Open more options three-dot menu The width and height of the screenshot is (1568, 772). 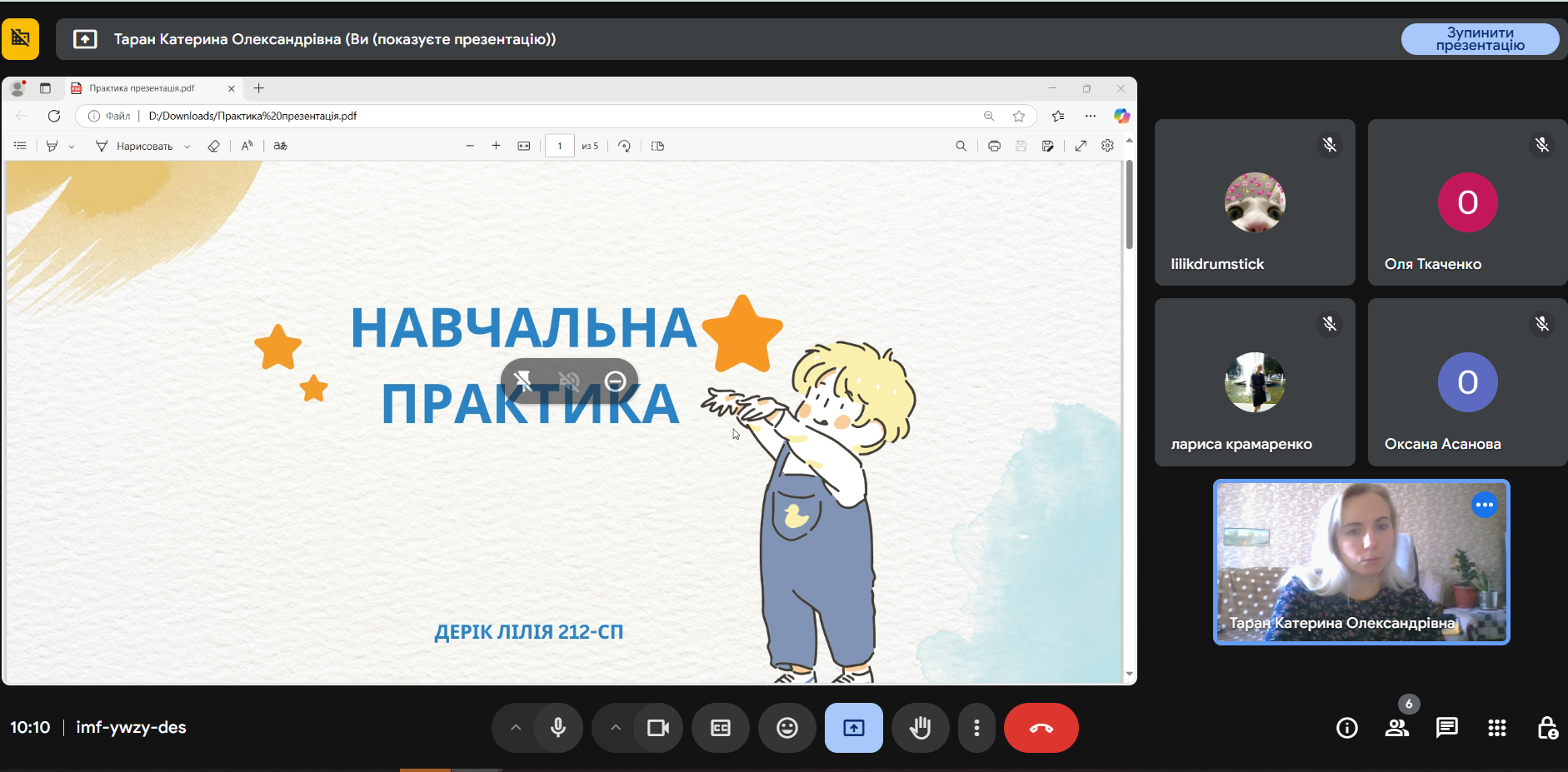(x=976, y=728)
